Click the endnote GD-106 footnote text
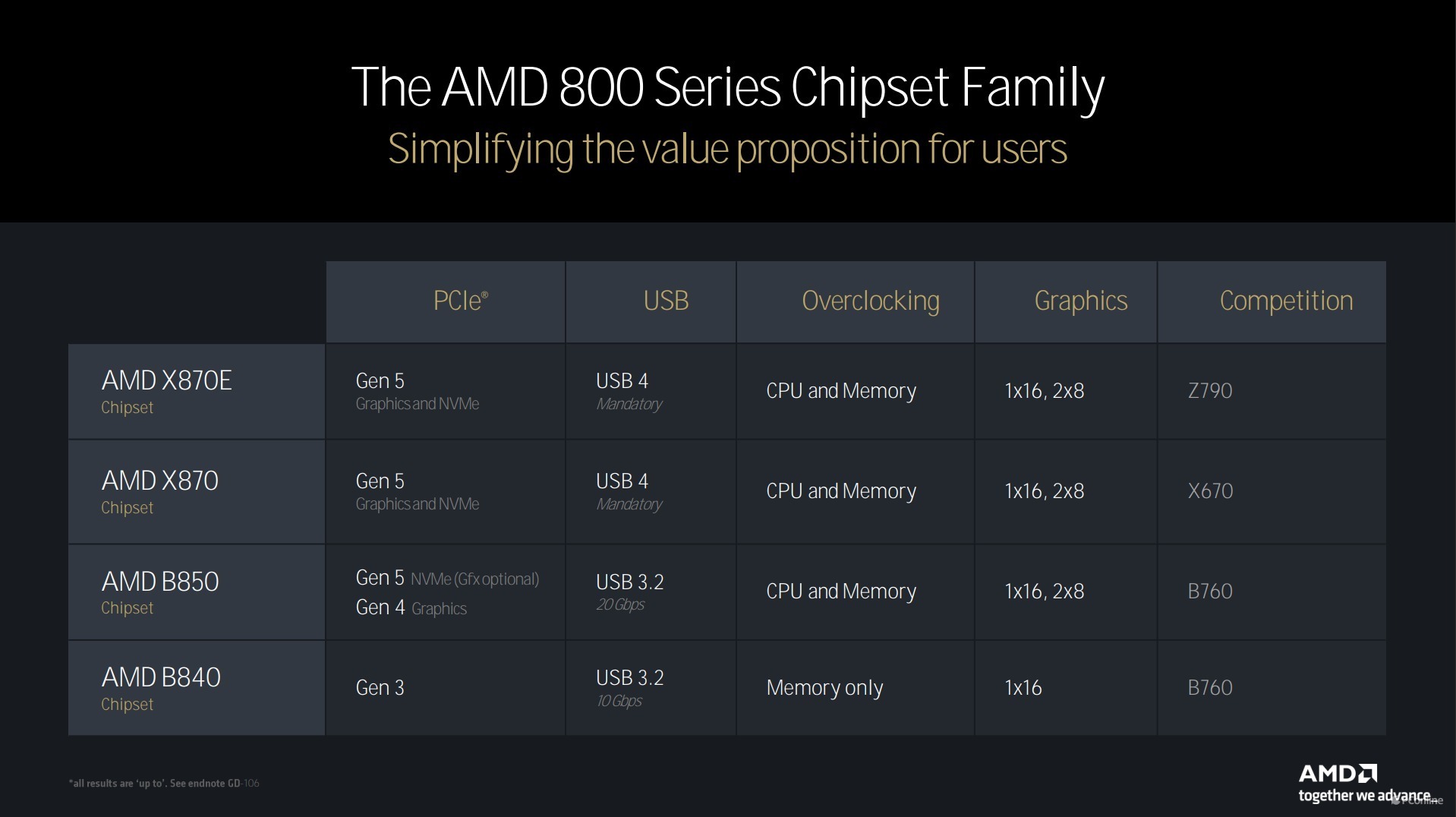Image resolution: width=1456 pixels, height=817 pixels. pyautogui.click(x=164, y=784)
